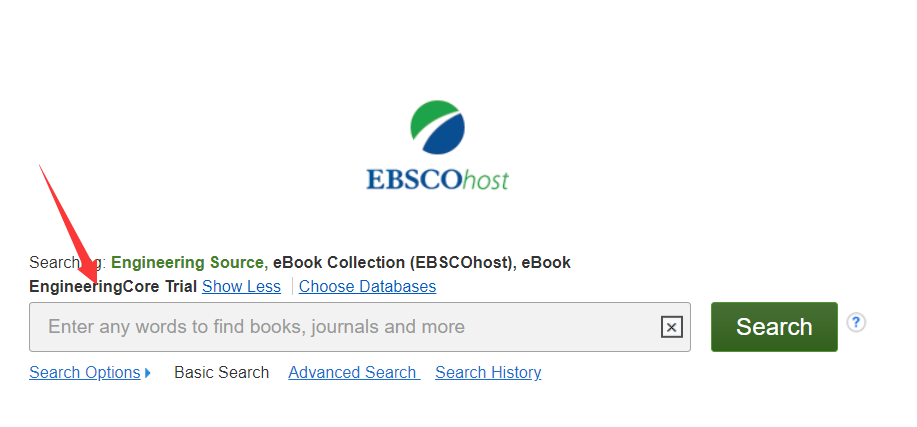Switch to Advanced Search
This screenshot has height=427, width=917.
[354, 373]
